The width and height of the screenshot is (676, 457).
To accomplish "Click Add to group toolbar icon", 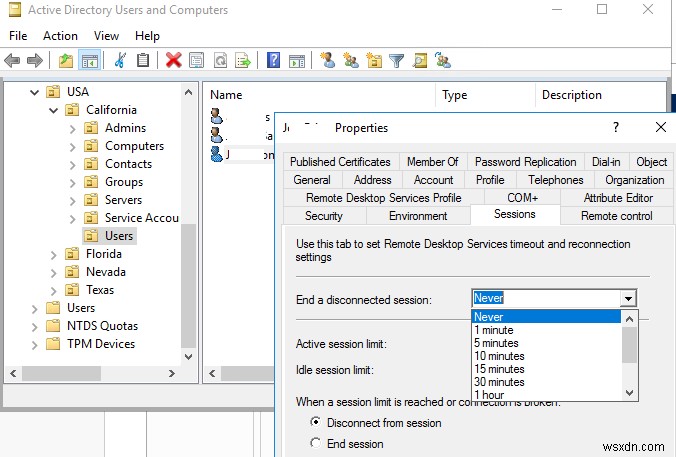I will 442,60.
